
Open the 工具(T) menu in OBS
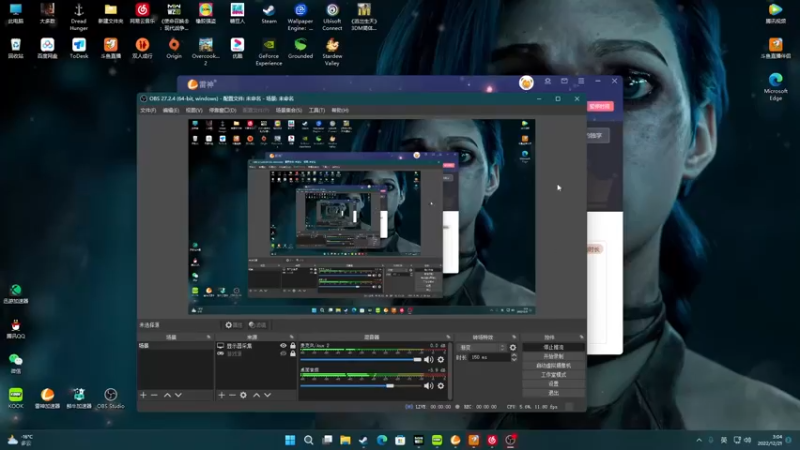click(317, 110)
